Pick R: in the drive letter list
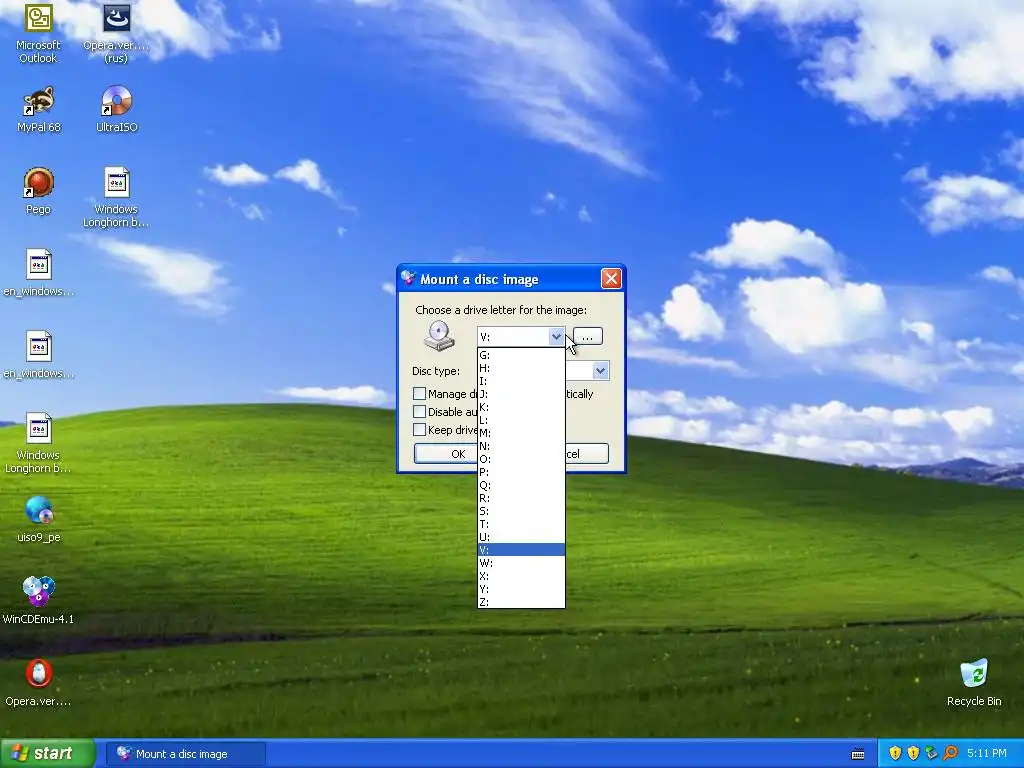This screenshot has width=1024, height=768. 521,498
